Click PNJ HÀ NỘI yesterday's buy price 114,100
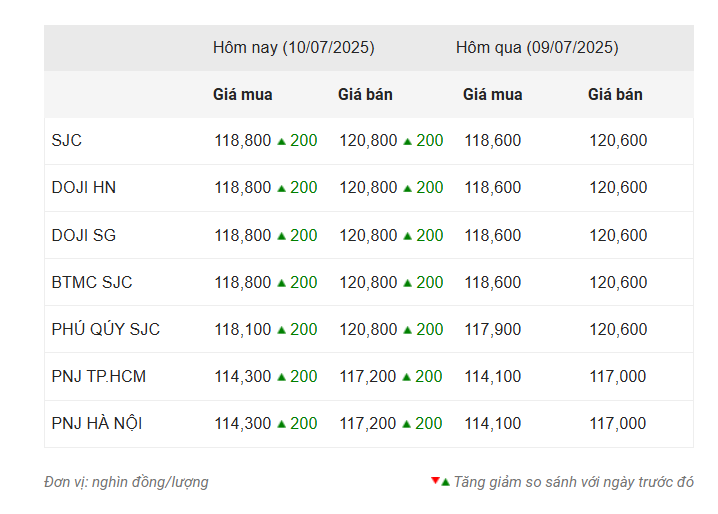718x514 pixels. pos(493,423)
